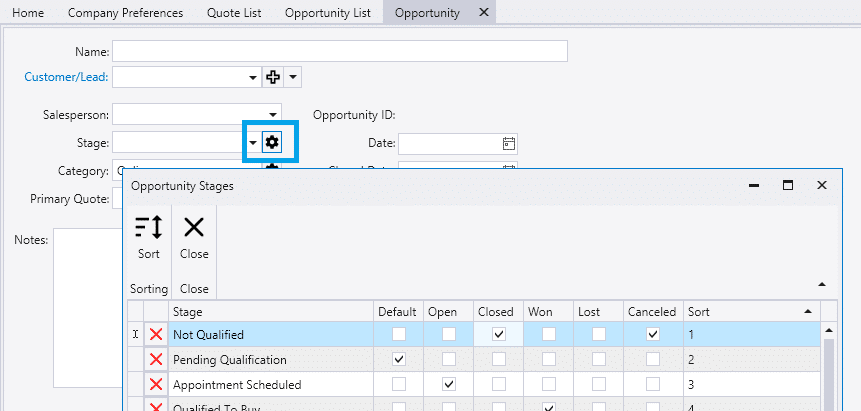This screenshot has height=411, width=861.
Task: Uncheck Open for Appointment Scheduled
Action: (x=449, y=384)
